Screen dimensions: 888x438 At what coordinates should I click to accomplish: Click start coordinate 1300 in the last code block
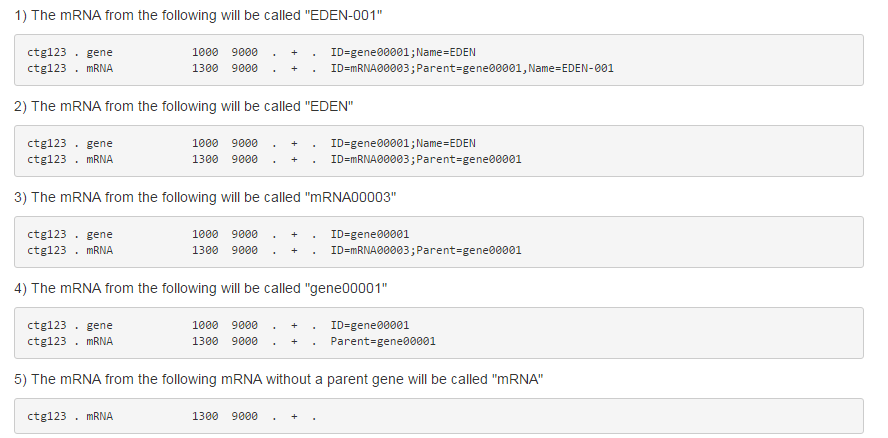coord(205,416)
